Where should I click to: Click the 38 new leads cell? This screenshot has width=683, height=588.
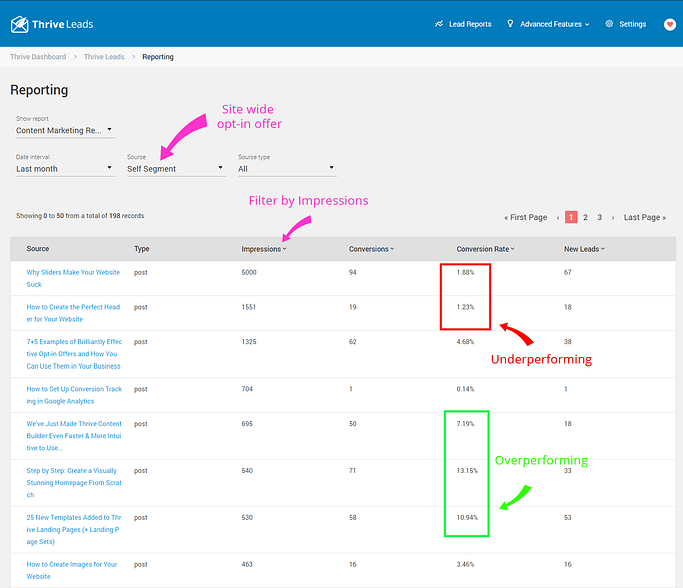click(x=568, y=342)
